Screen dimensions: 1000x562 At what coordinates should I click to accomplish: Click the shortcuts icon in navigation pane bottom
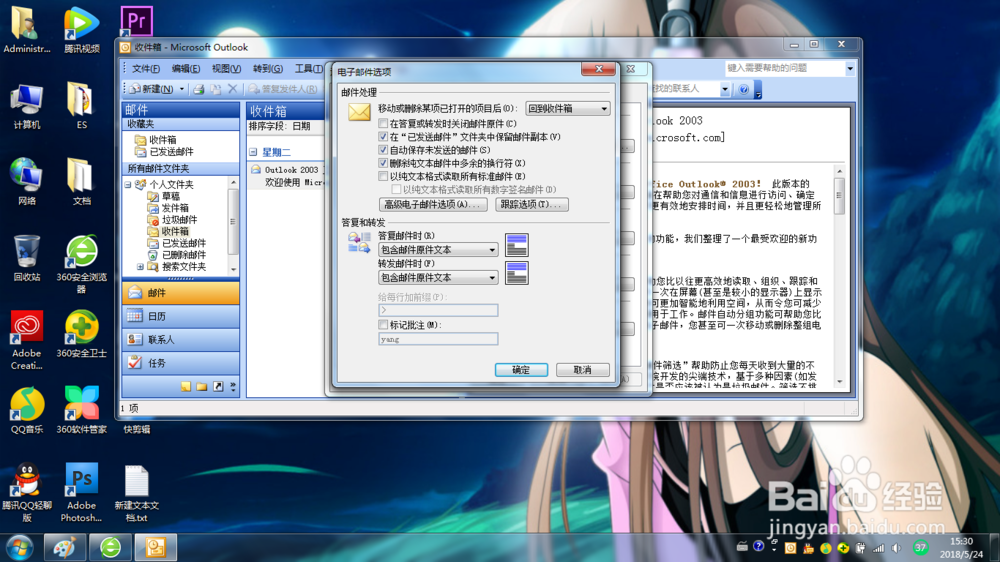[218, 387]
